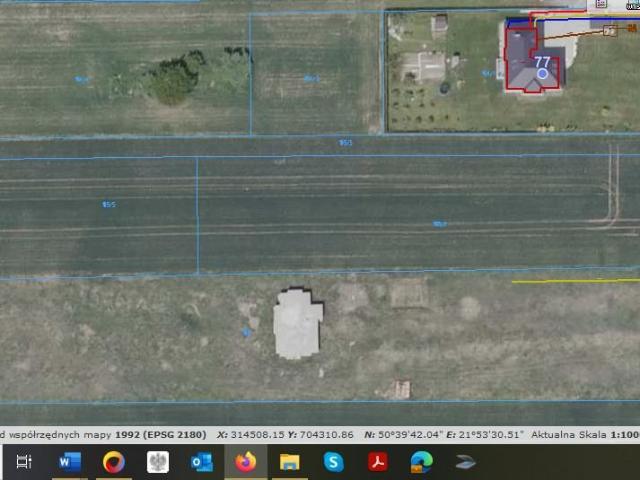Open the Polish eagle emblem application
This screenshot has width=640, height=480.
[x=157, y=462]
